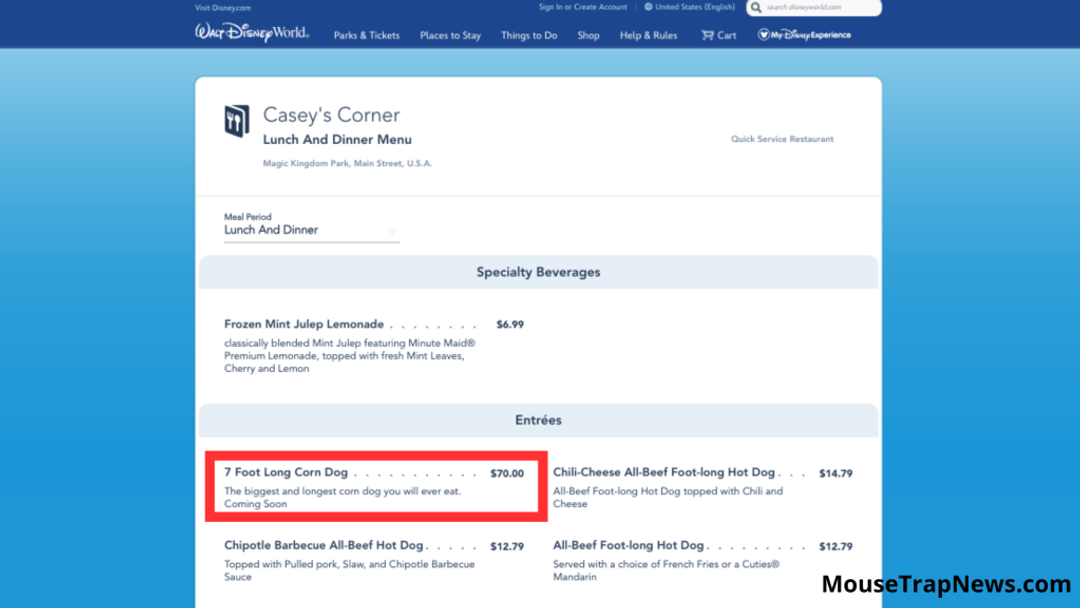Select All-Beef Foot-long Hot Dog item
Viewport: 1080px width, 608px height.
tap(628, 545)
